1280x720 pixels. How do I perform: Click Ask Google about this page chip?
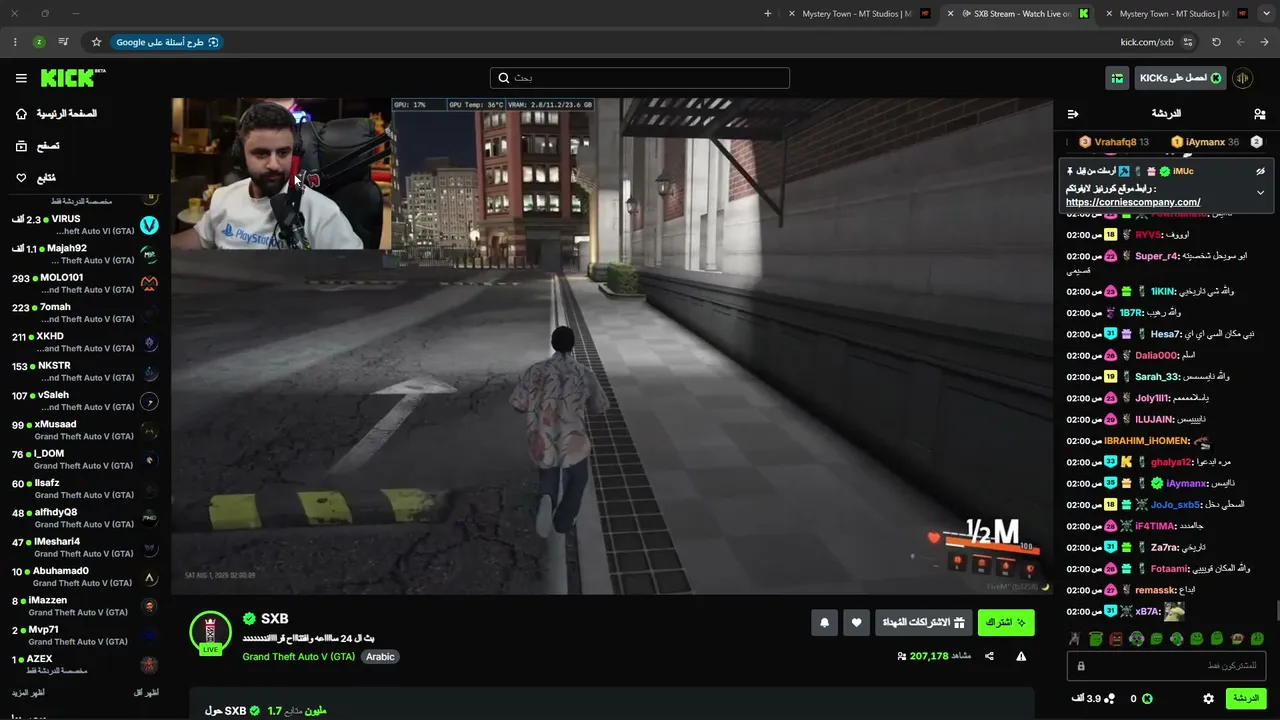(x=167, y=42)
